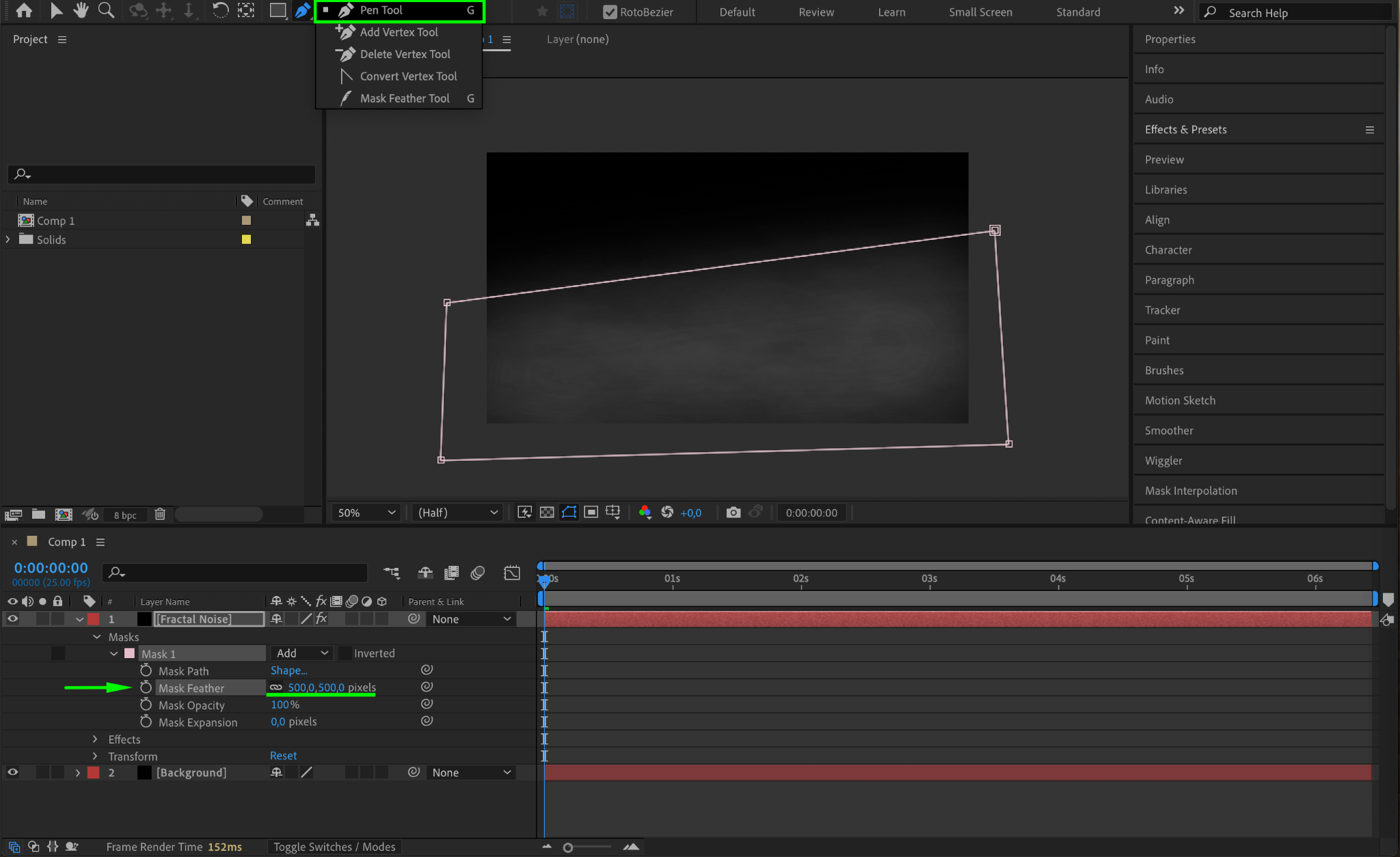Viewport: 1400px width, 857px height.
Task: Click Reset link for Transform
Action: pyautogui.click(x=283, y=755)
